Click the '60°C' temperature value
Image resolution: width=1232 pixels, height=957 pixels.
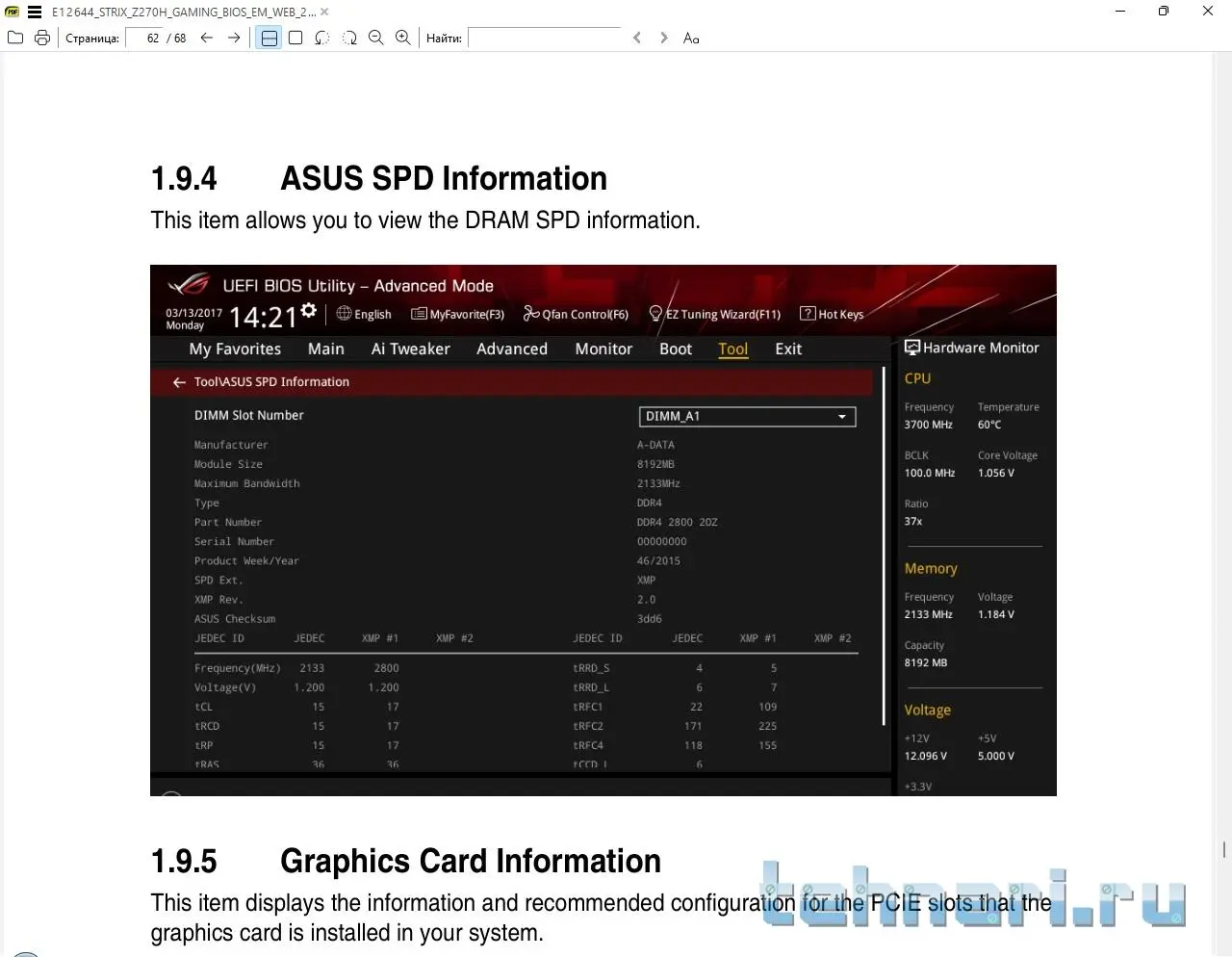pos(989,425)
